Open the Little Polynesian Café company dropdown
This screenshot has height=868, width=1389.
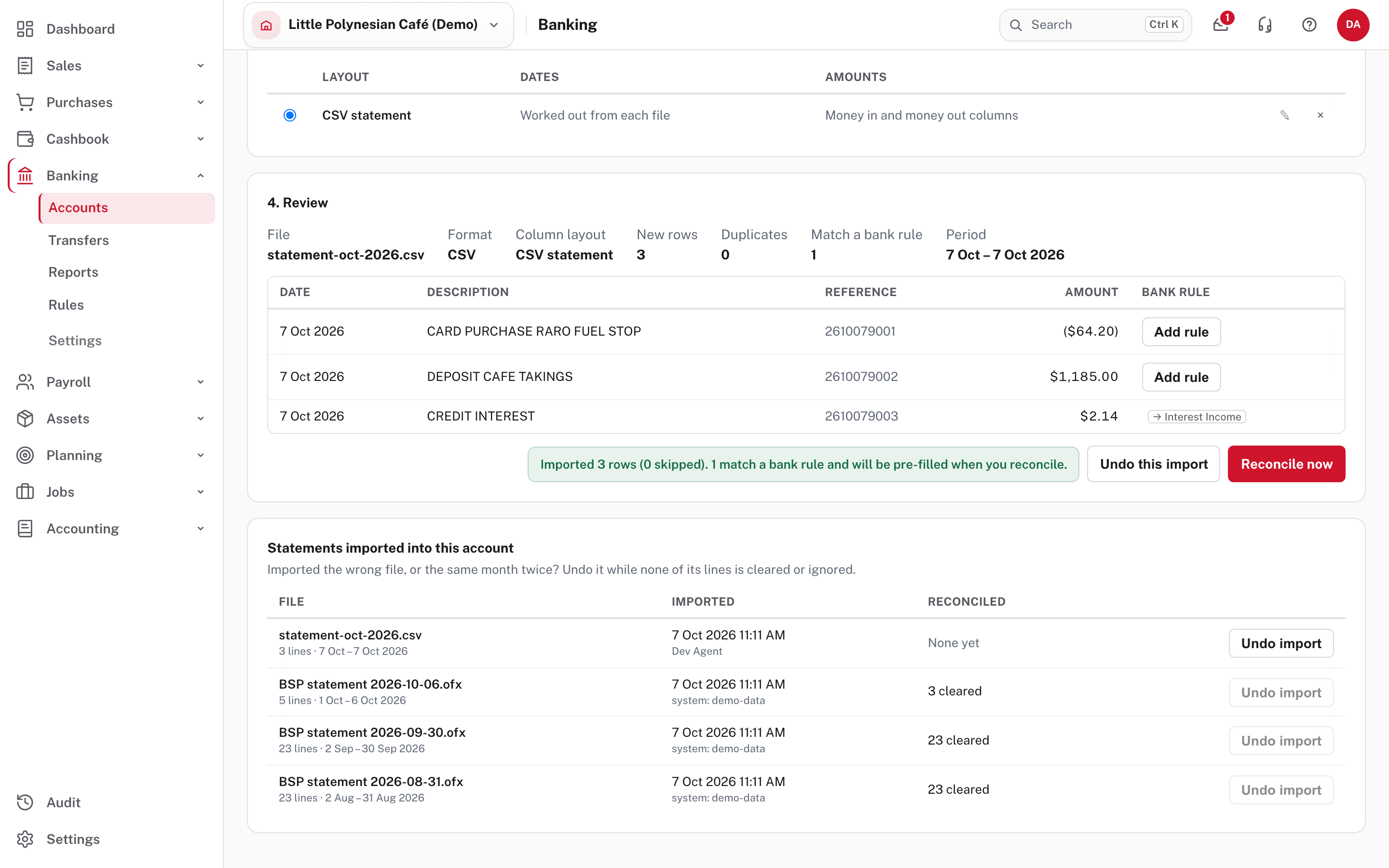[378, 25]
